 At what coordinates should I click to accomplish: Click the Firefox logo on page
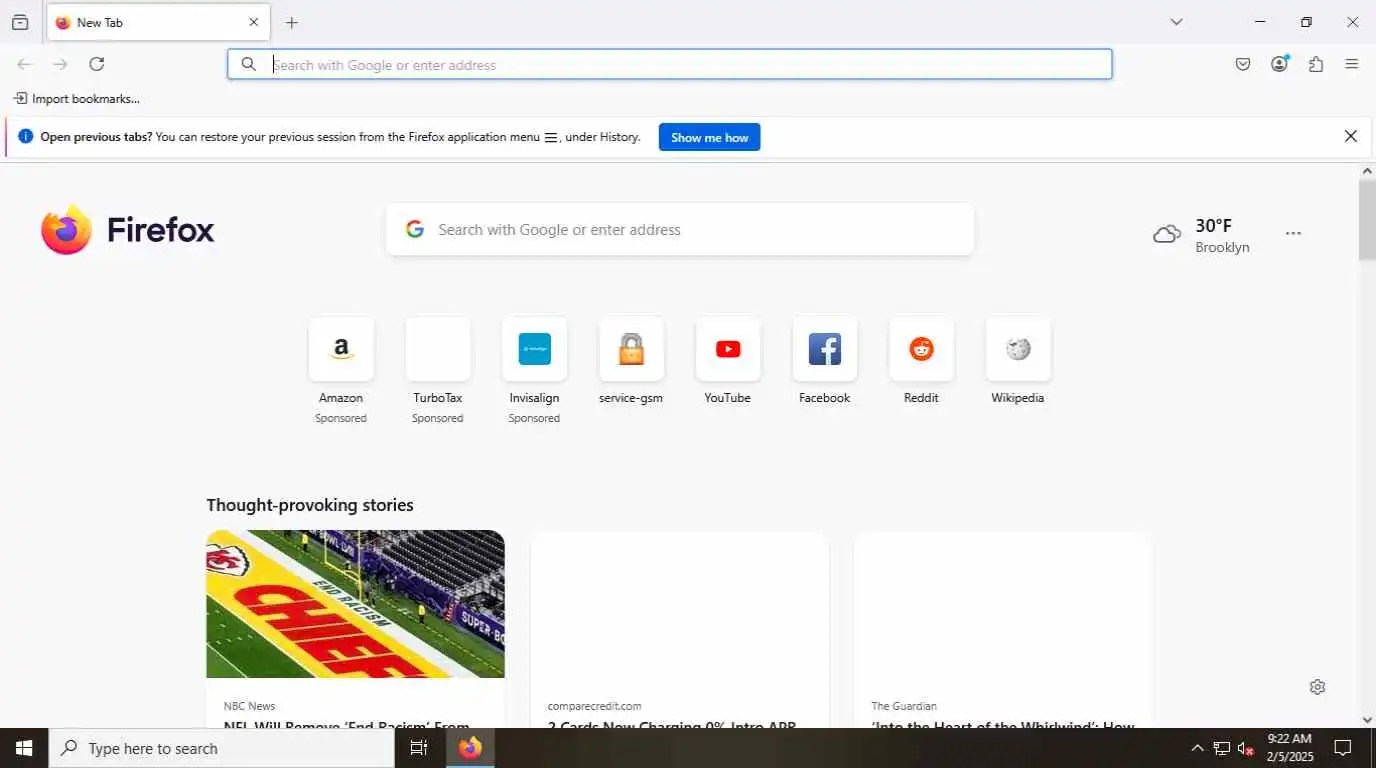click(127, 230)
